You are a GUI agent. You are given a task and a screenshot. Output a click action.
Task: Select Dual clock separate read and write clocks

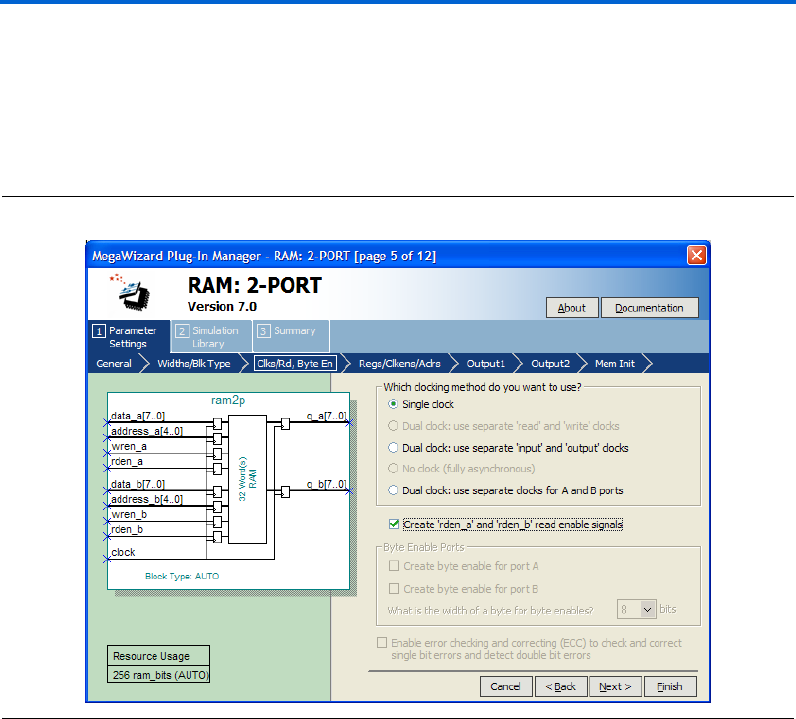coord(393,426)
